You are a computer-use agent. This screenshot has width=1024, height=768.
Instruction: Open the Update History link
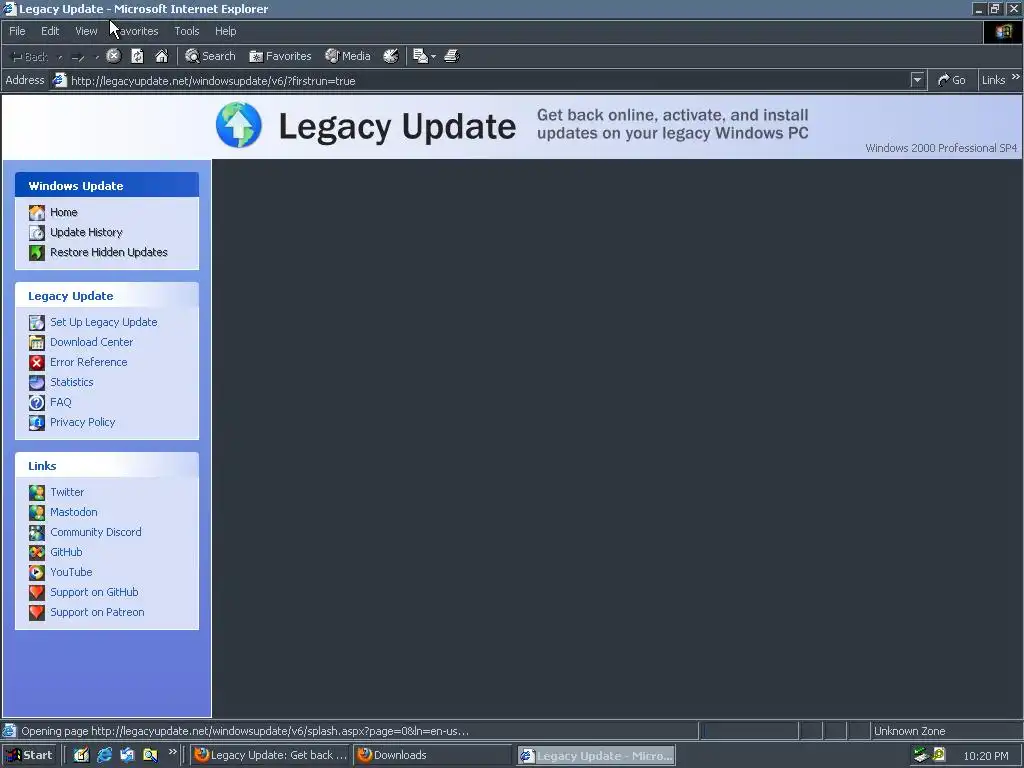[86, 232]
